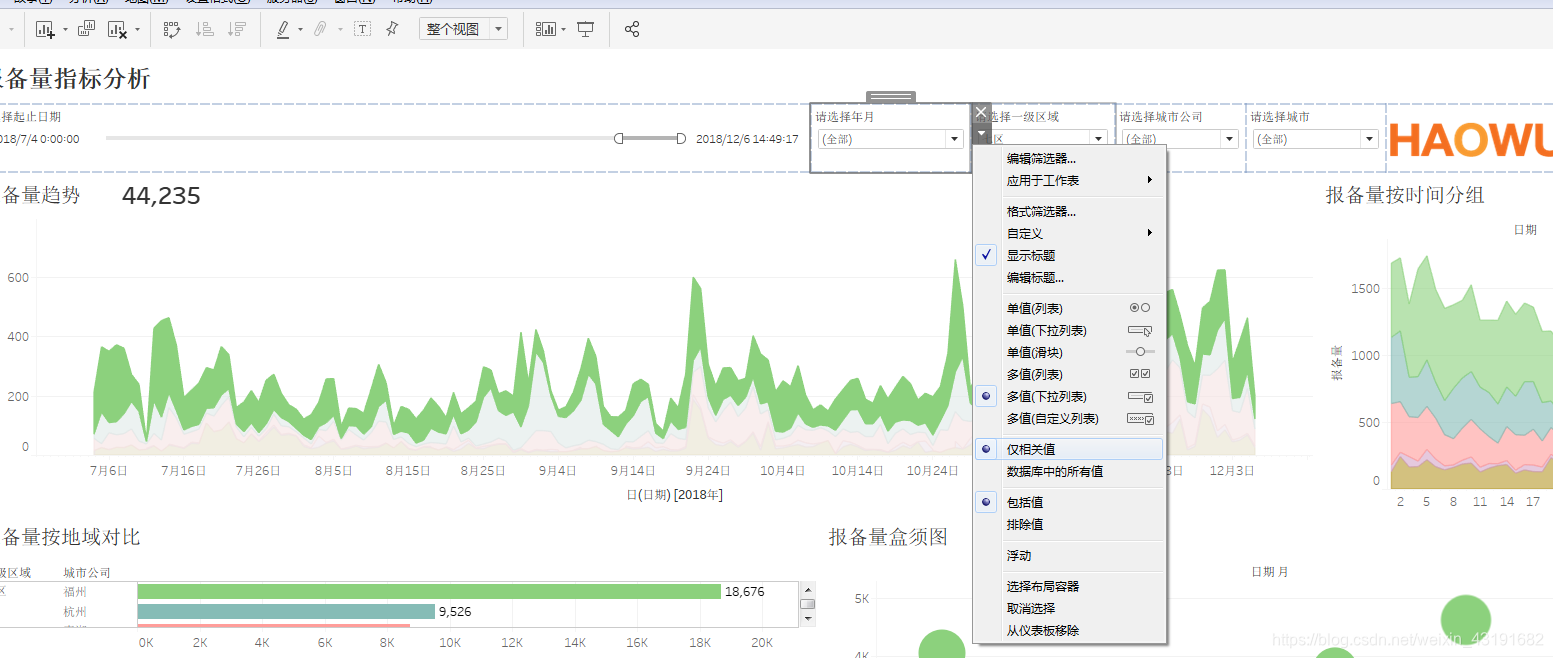
Task: Expand the 请选择年月 filter dropdown
Action: click(954, 140)
